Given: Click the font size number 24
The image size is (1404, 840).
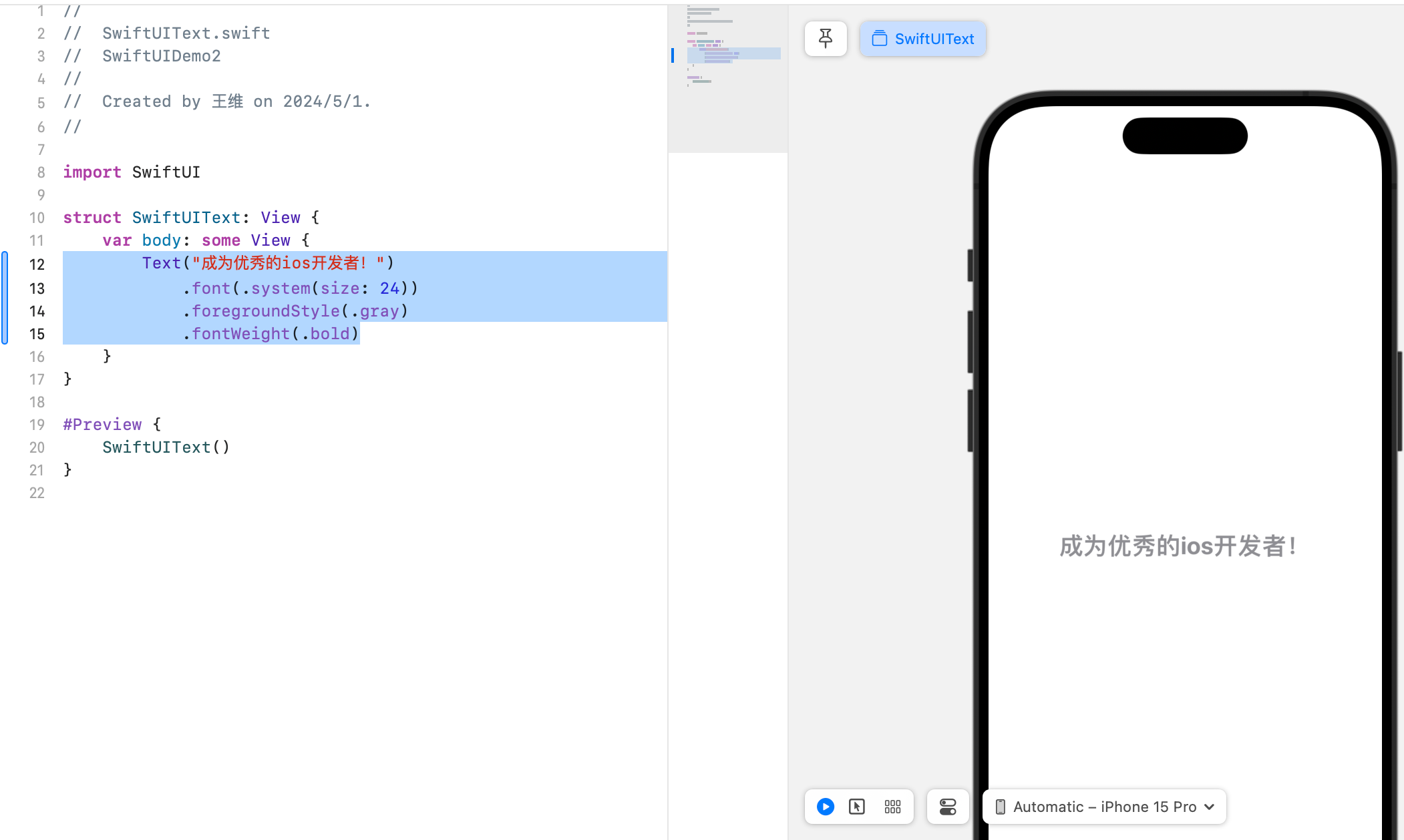Looking at the screenshot, I should tap(389, 288).
